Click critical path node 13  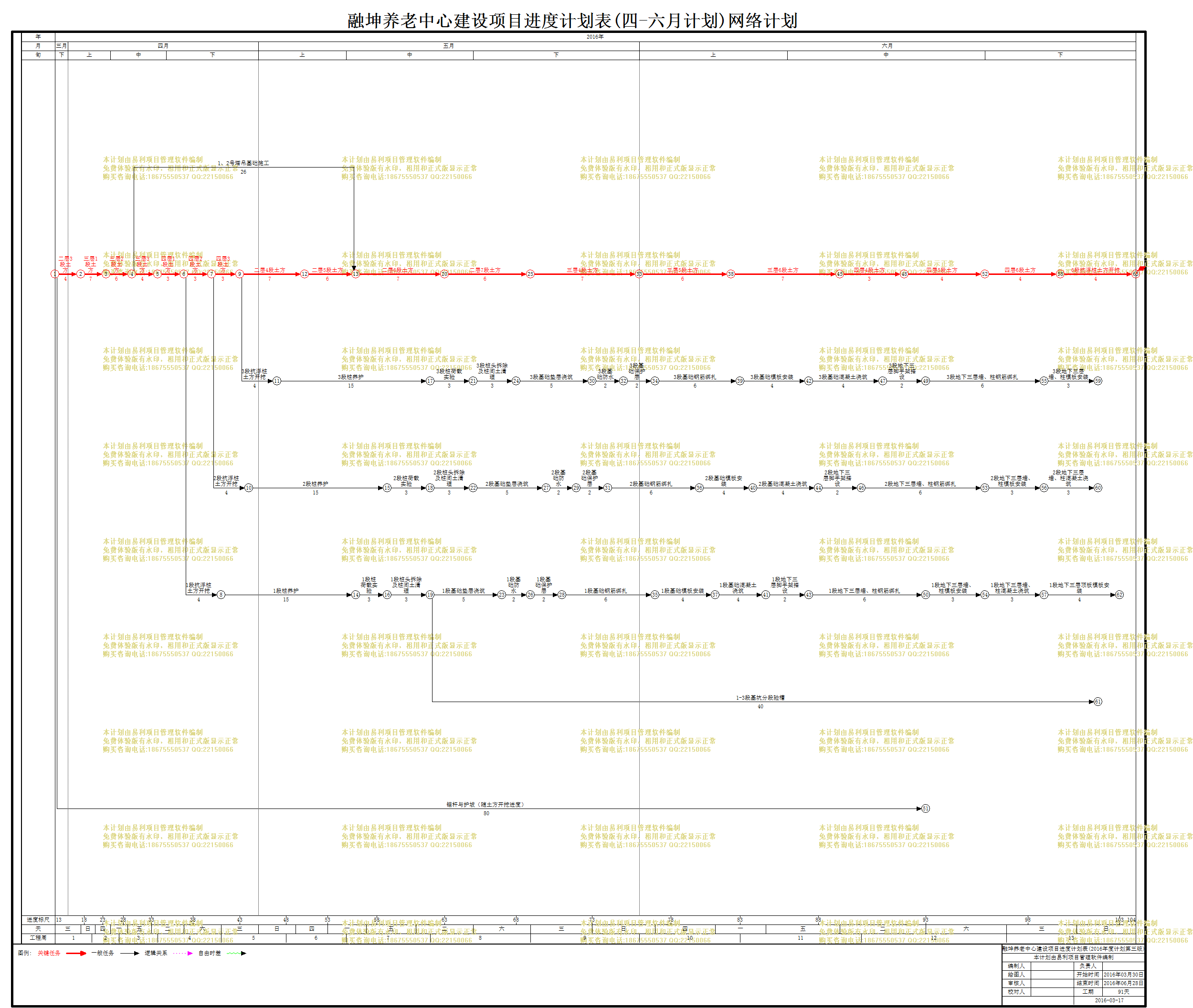point(355,274)
